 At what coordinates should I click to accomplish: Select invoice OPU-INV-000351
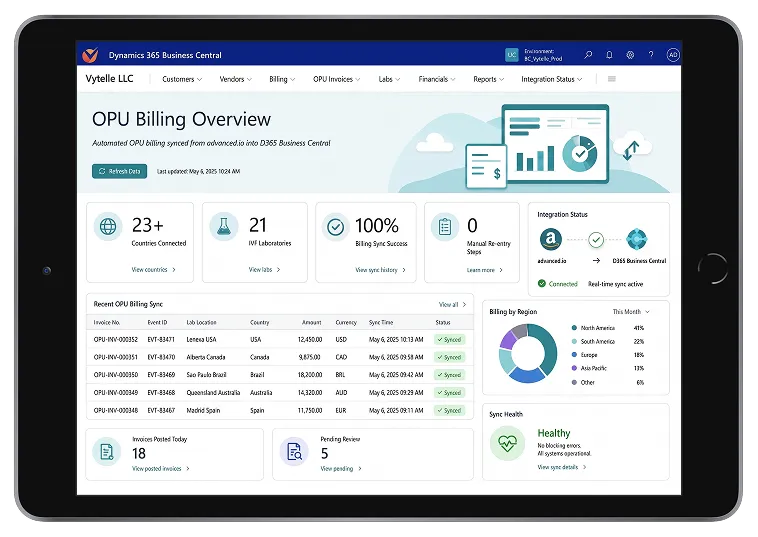point(116,357)
